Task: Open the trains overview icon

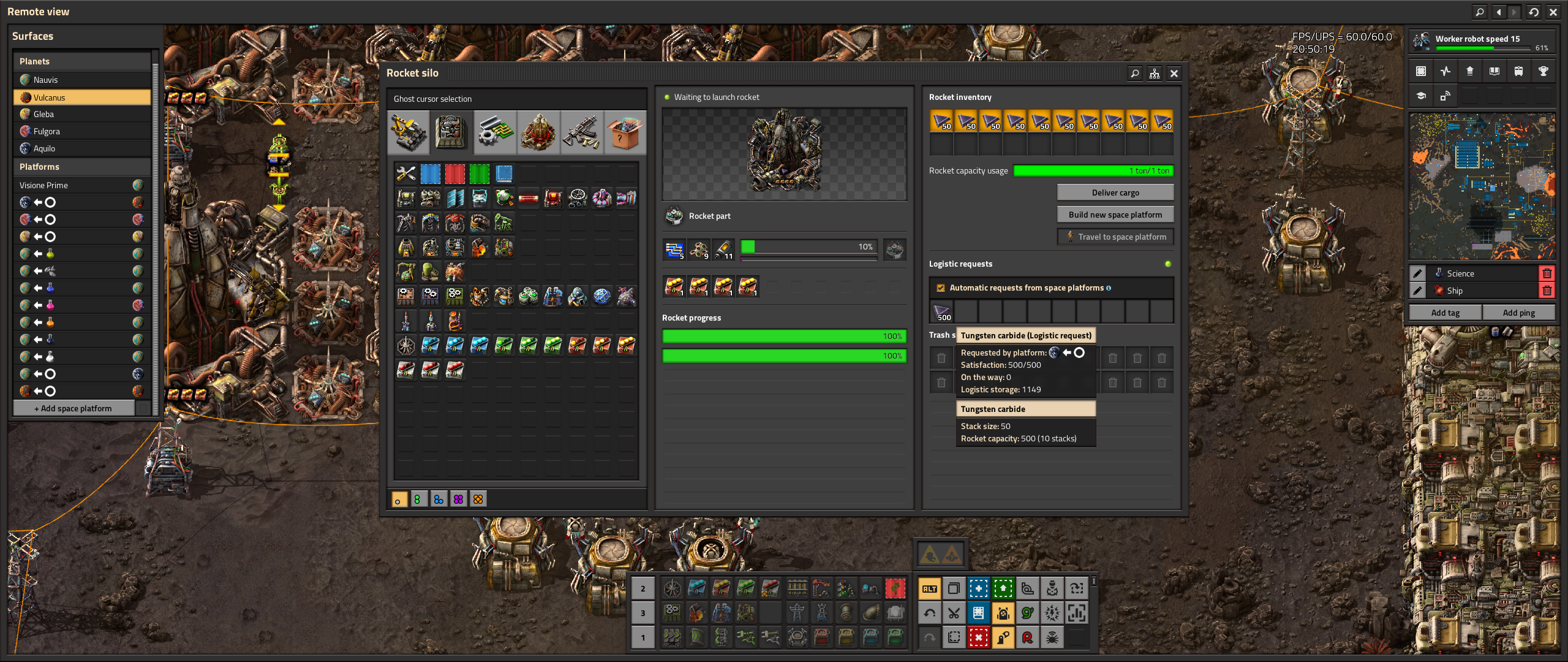Action: (x=1519, y=71)
